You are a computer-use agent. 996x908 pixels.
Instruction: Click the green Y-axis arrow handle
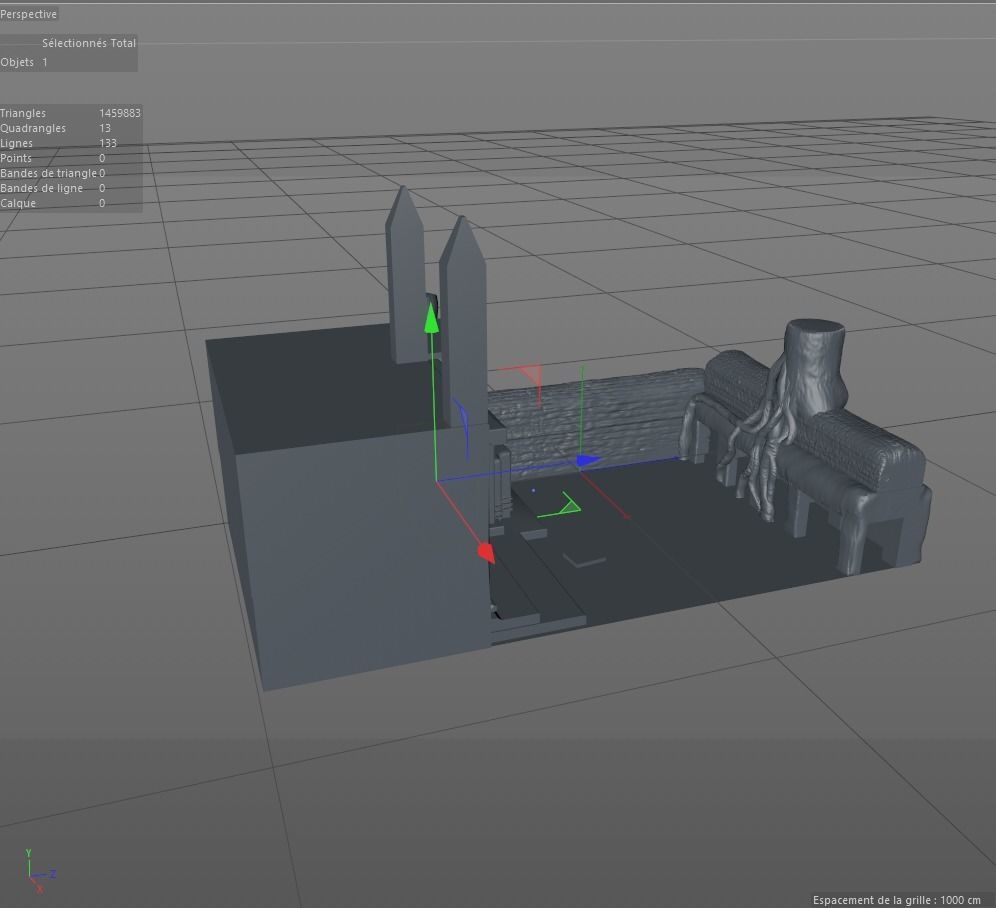[431, 317]
